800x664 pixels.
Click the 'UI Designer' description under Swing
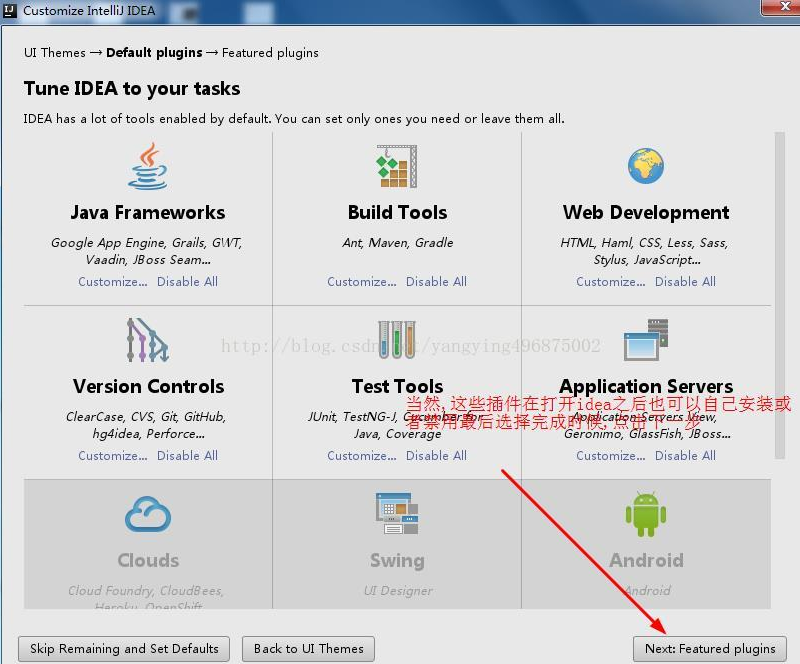pyautogui.click(x=398, y=591)
